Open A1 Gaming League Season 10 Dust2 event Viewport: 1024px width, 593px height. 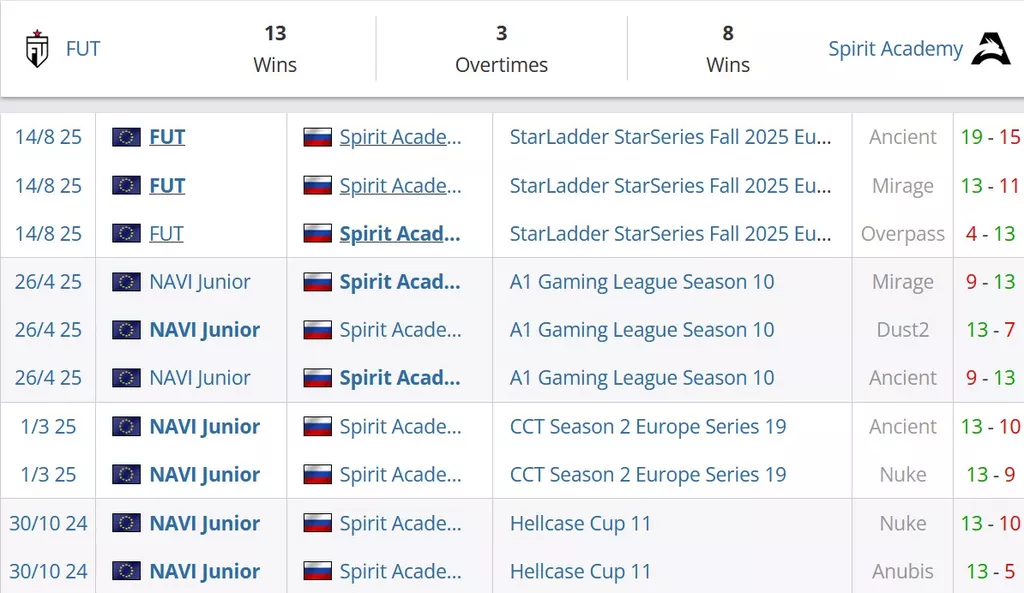click(x=642, y=330)
